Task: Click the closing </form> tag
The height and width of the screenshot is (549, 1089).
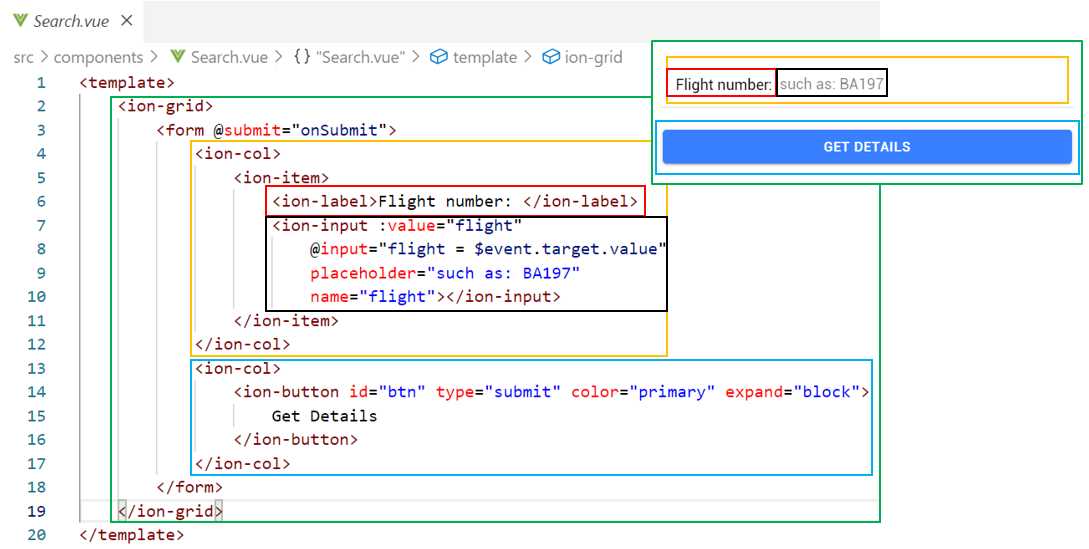Action: [190, 487]
